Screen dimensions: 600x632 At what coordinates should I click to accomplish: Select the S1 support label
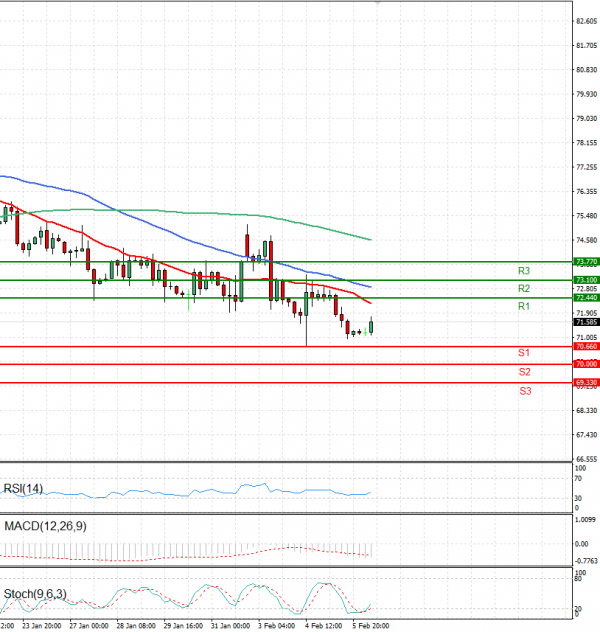coord(523,353)
